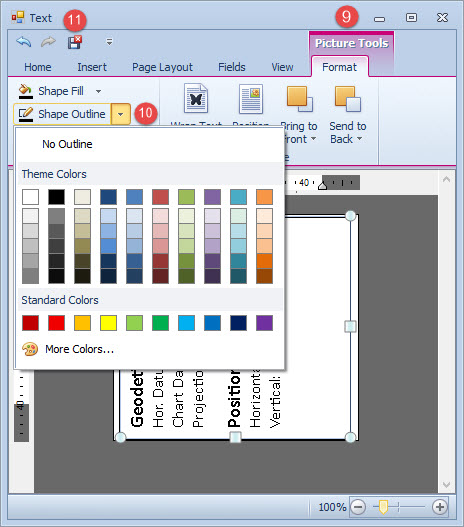The height and width of the screenshot is (527, 464).
Task: Select the Format tab under Picture Tools
Action: (x=339, y=67)
